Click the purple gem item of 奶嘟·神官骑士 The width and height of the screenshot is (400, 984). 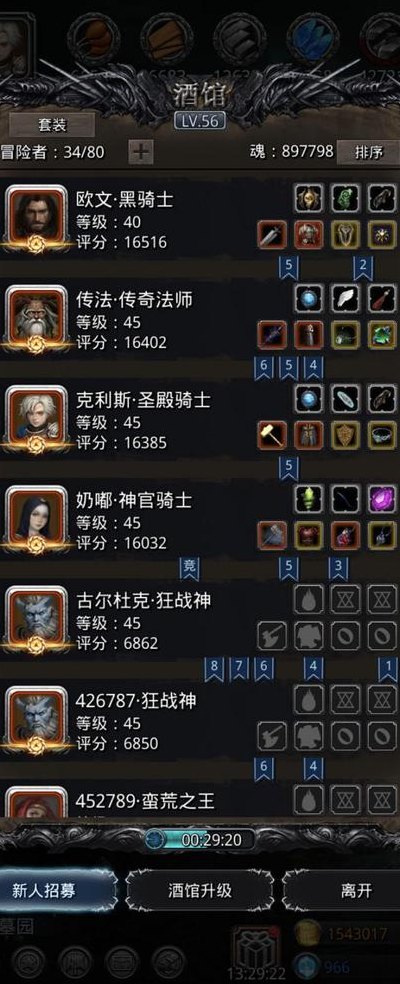382,499
